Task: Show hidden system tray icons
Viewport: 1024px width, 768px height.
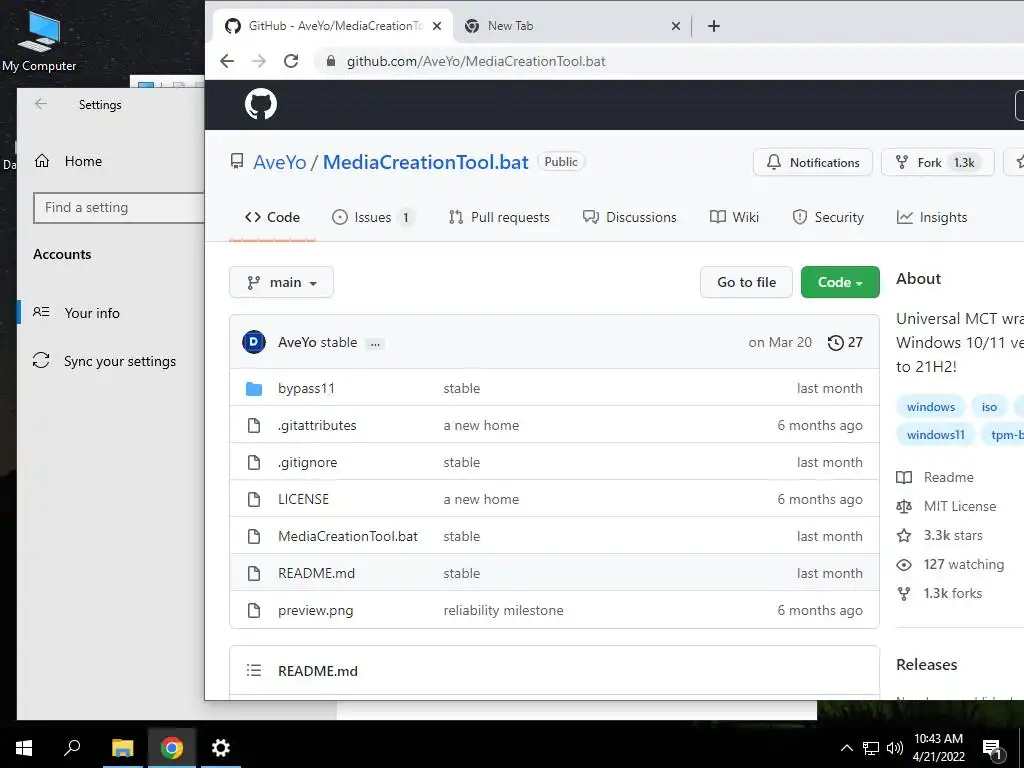Action: (x=846, y=748)
